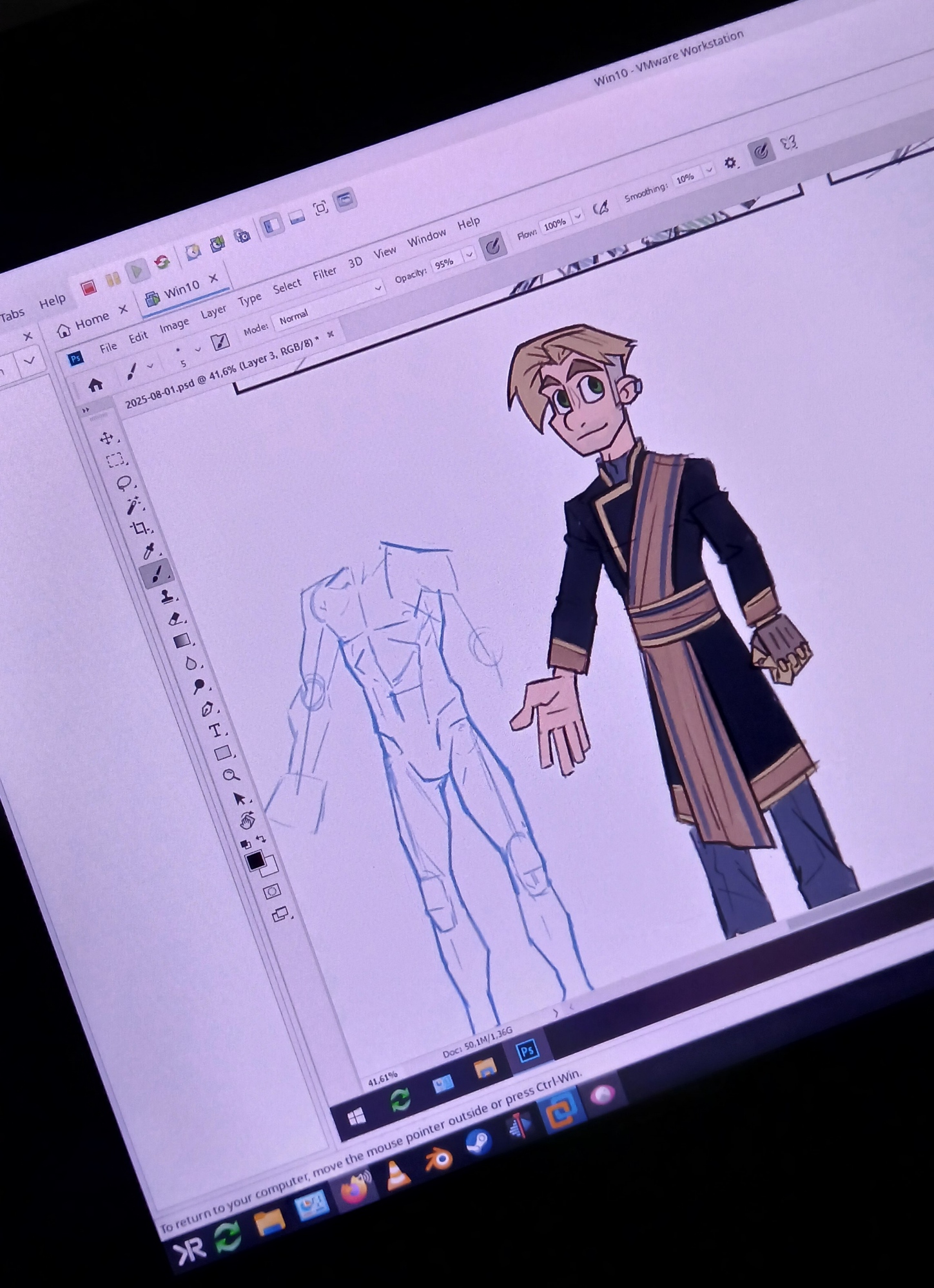Viewport: 934px width, 1288px height.
Task: Pick the Magic Wand tool
Action: [133, 506]
